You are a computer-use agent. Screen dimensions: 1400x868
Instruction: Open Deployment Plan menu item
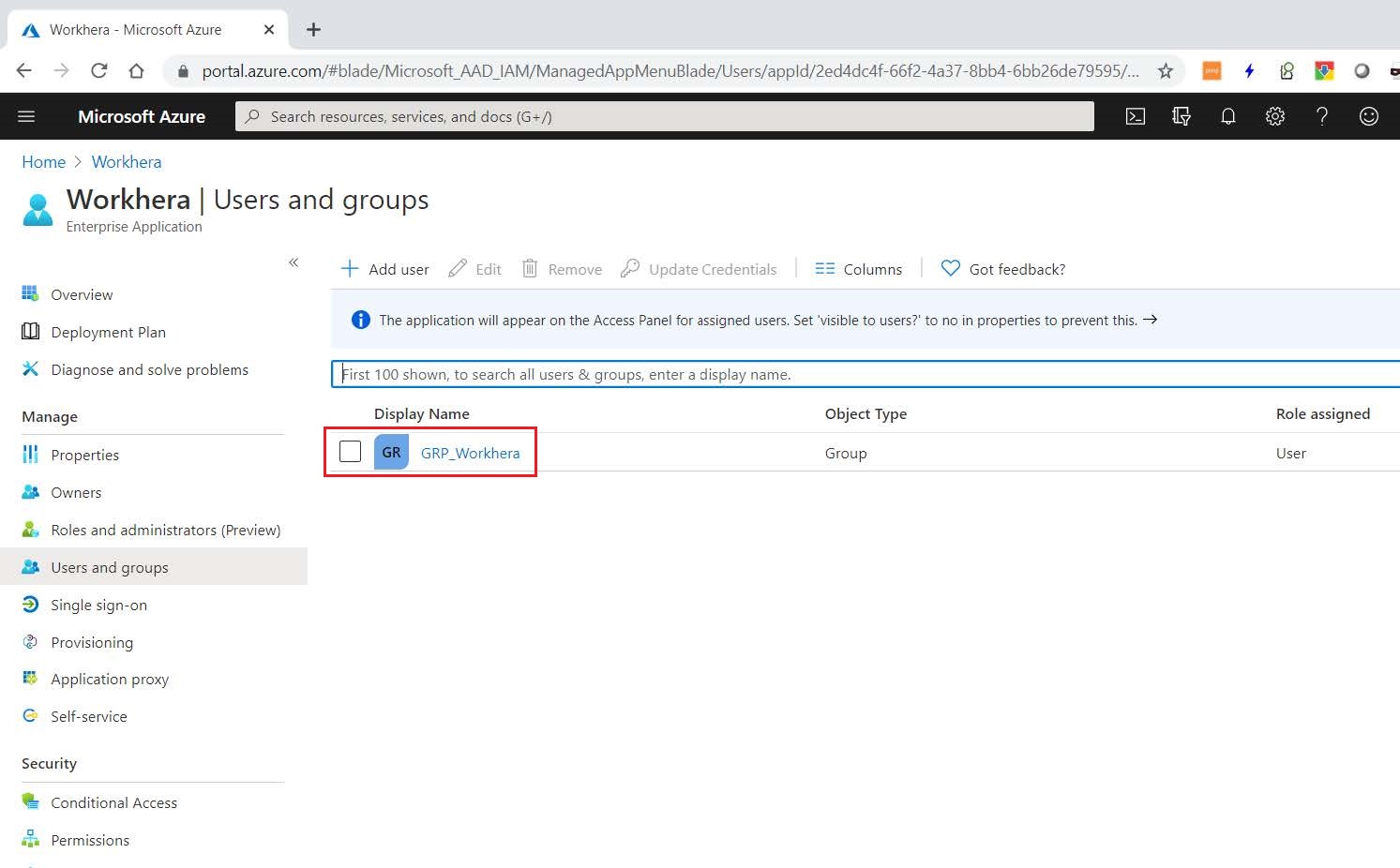pyautogui.click(x=108, y=332)
